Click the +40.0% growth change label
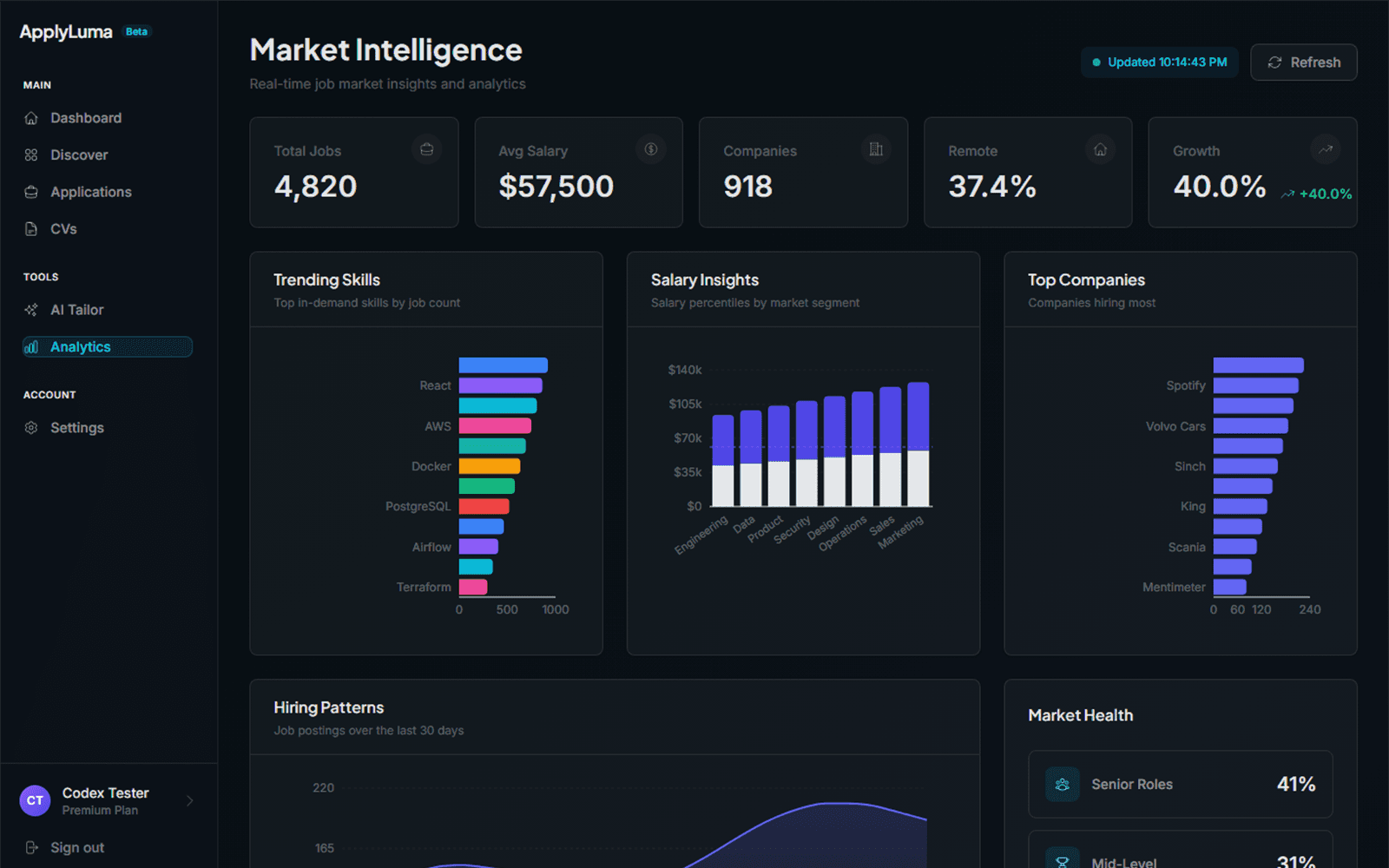 (1326, 194)
